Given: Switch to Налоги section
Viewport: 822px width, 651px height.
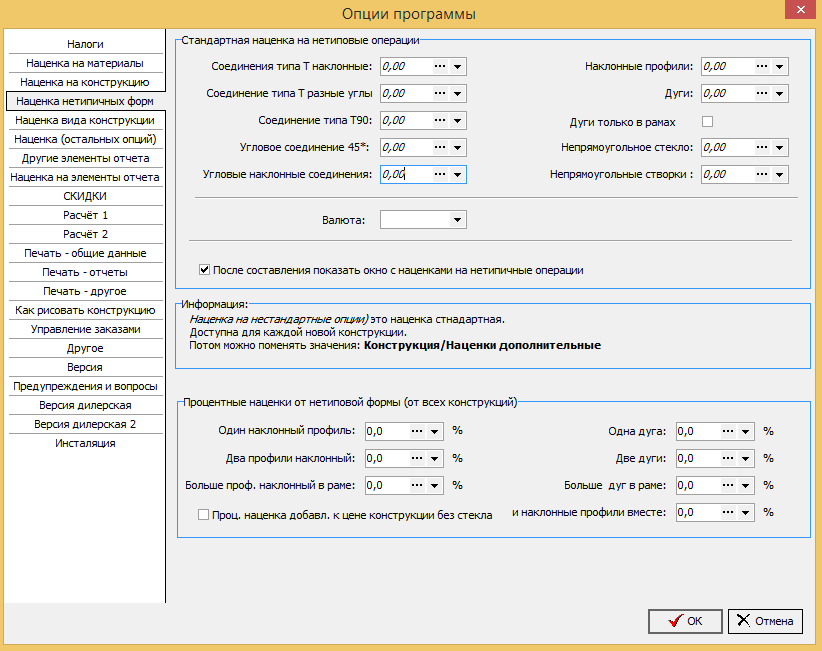Looking at the screenshot, I should (x=85, y=45).
